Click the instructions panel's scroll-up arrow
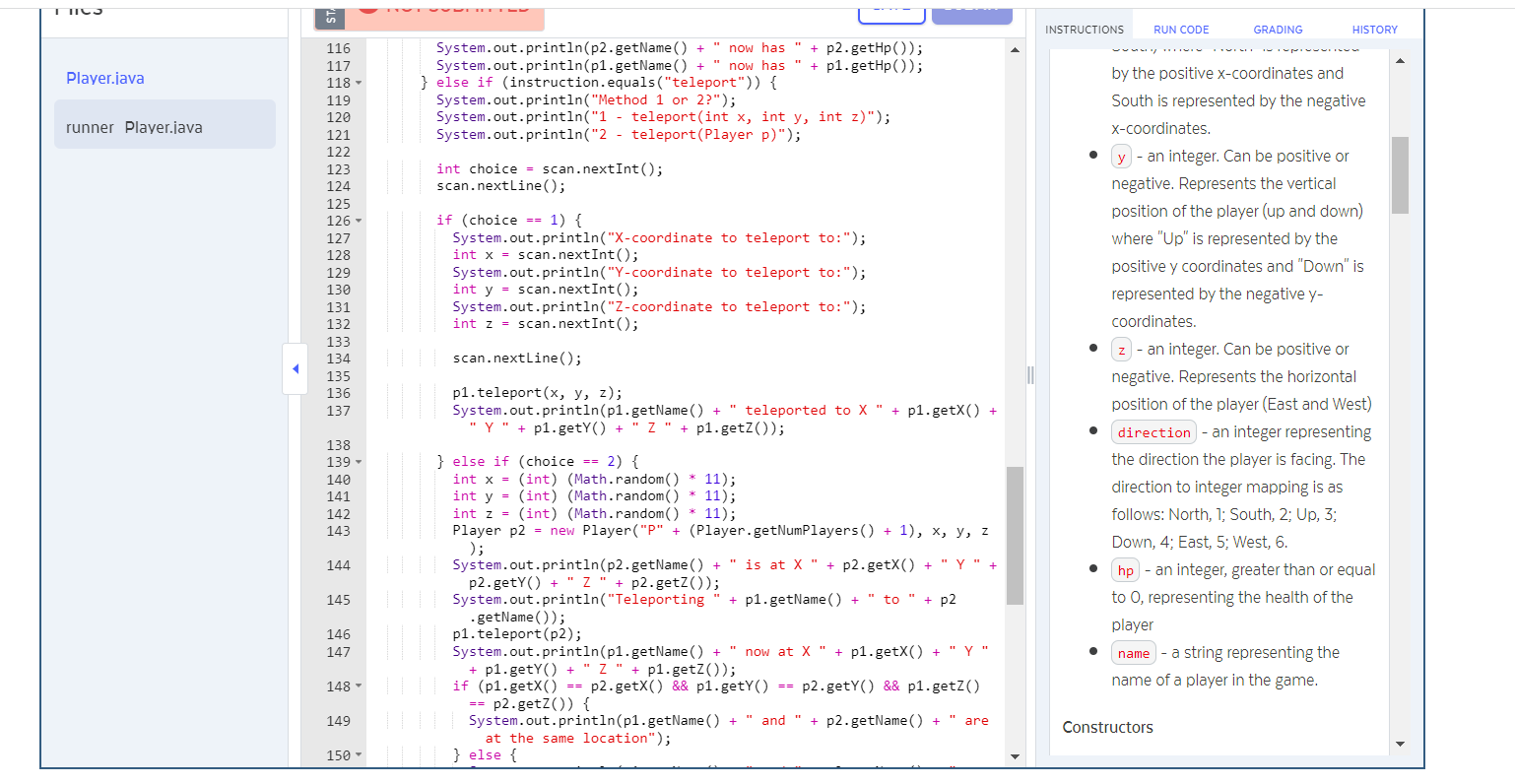 tap(1400, 61)
